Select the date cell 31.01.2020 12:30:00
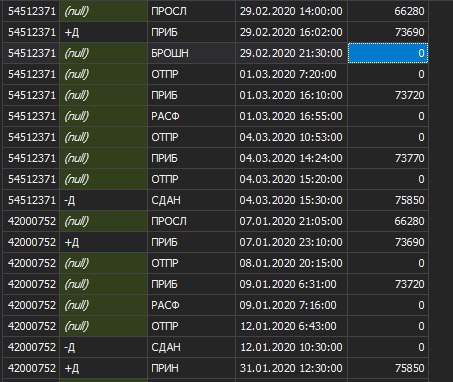The image size is (453, 382). click(291, 368)
